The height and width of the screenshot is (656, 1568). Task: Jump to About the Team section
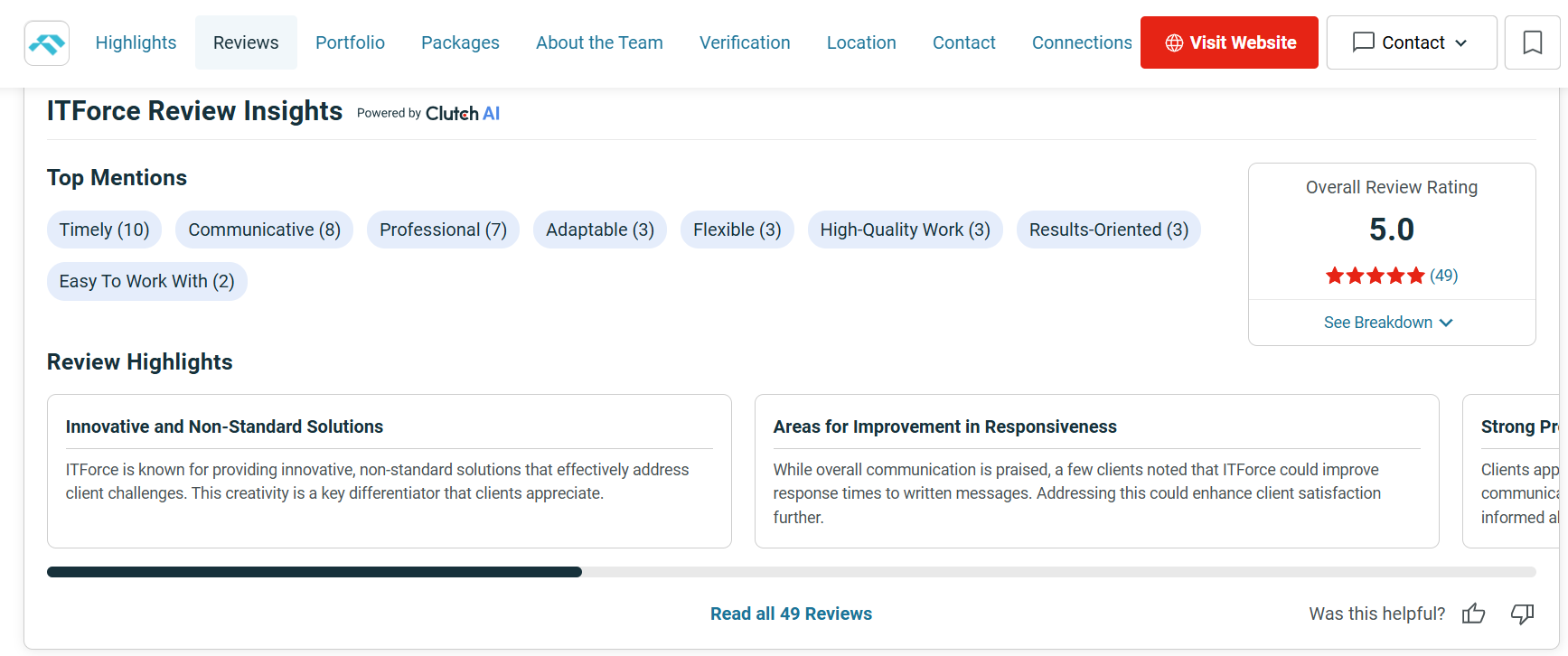point(599,42)
